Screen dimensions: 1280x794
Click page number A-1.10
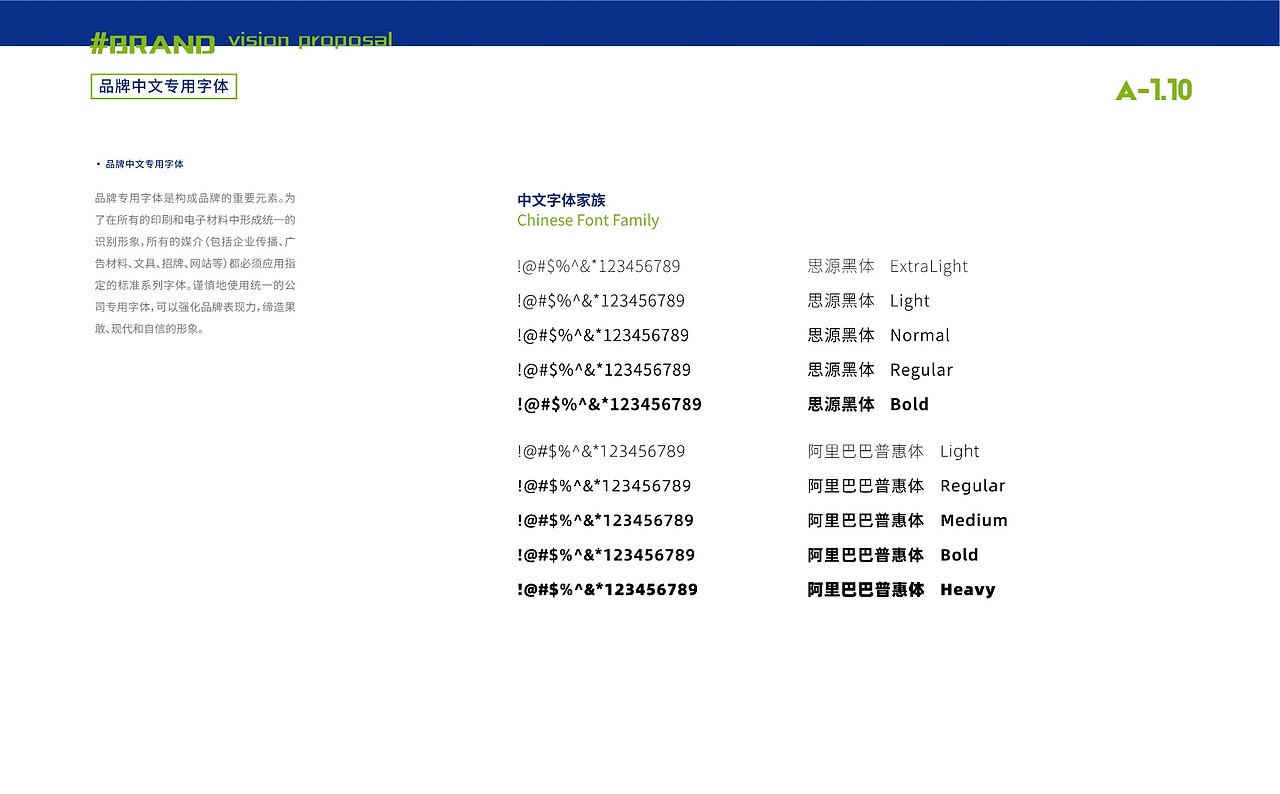point(1154,90)
